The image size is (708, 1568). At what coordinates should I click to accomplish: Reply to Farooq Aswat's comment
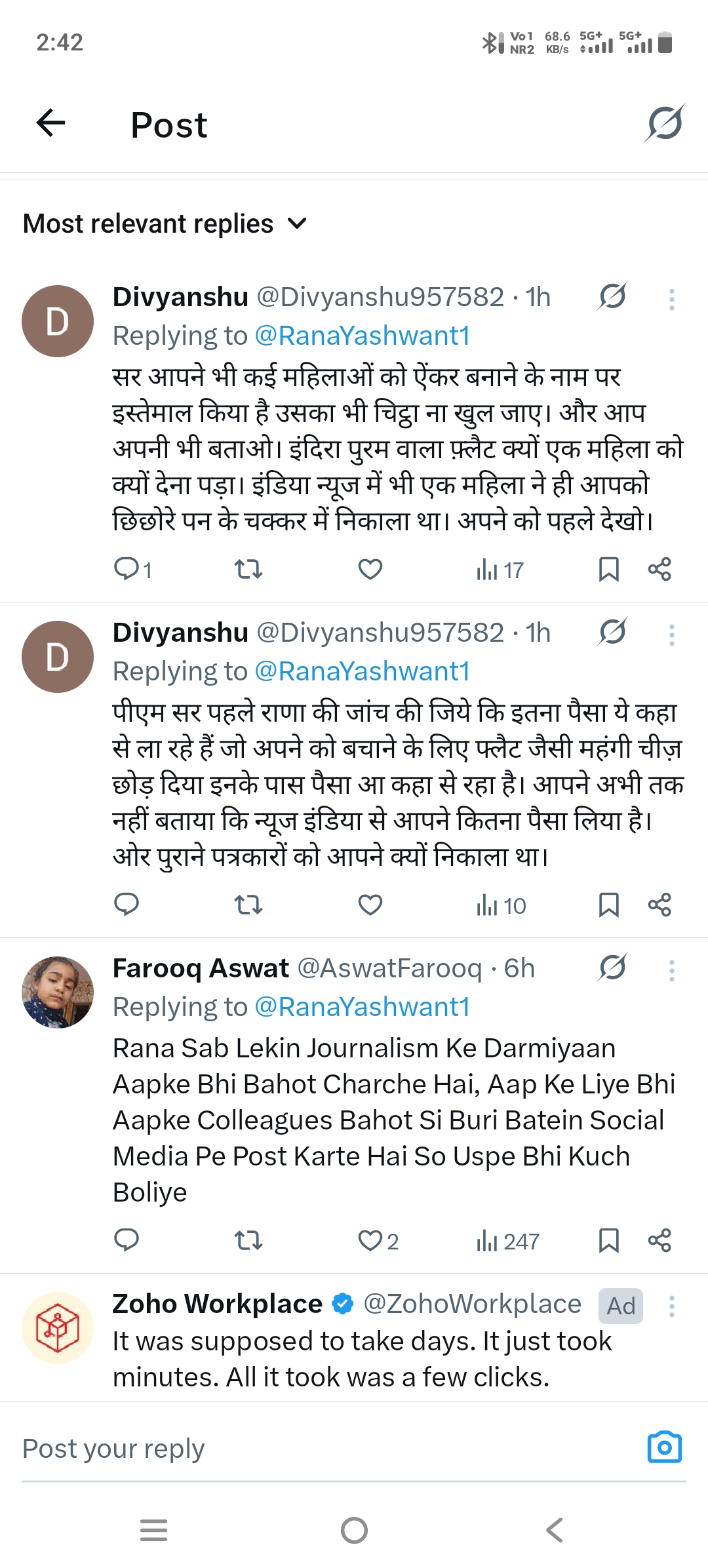127,1240
